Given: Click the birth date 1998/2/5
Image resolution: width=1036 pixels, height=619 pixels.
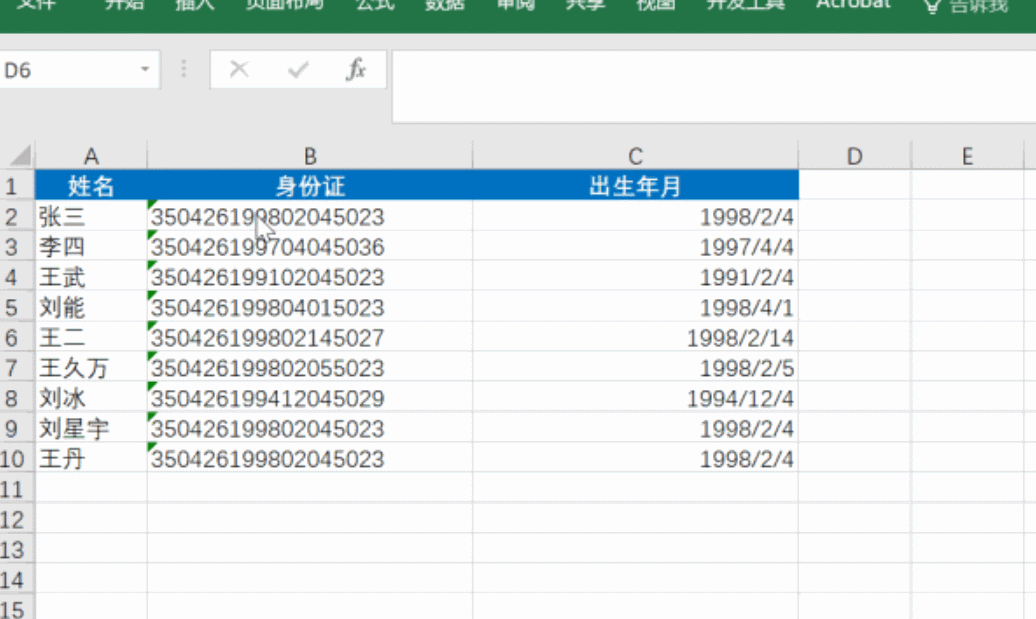Looking at the screenshot, I should (747, 368).
